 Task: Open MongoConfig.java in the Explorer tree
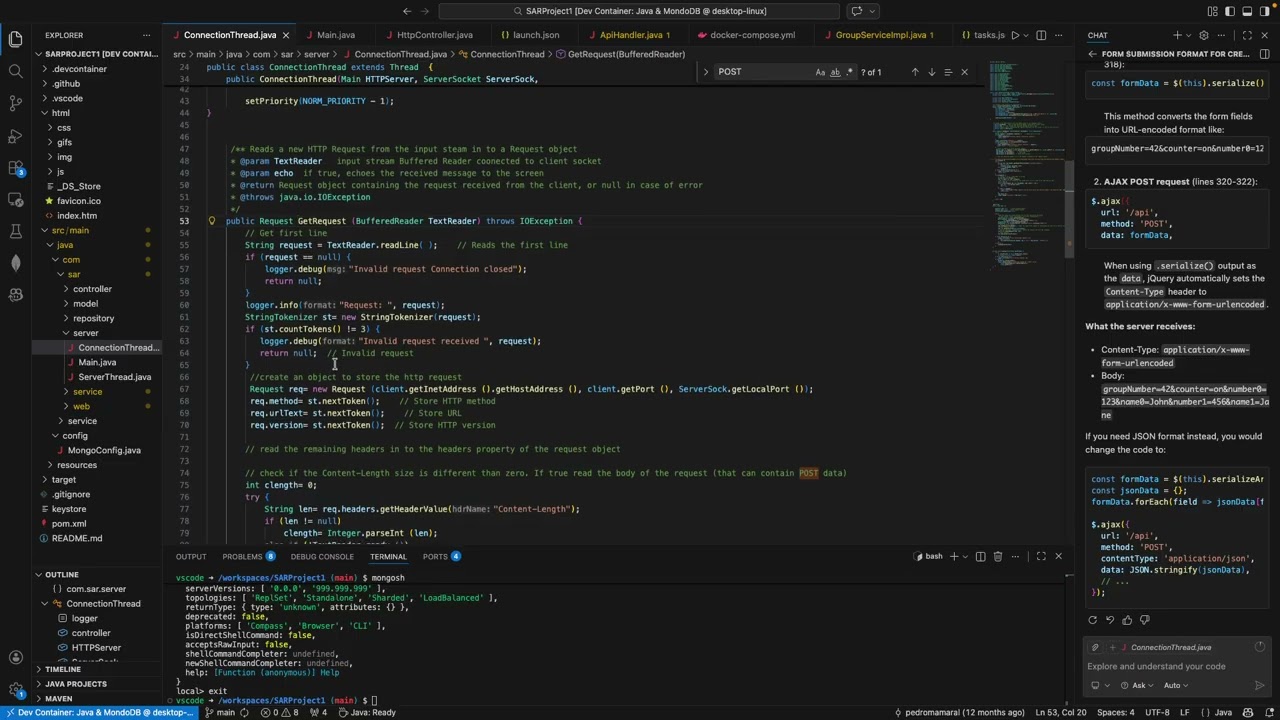point(103,450)
